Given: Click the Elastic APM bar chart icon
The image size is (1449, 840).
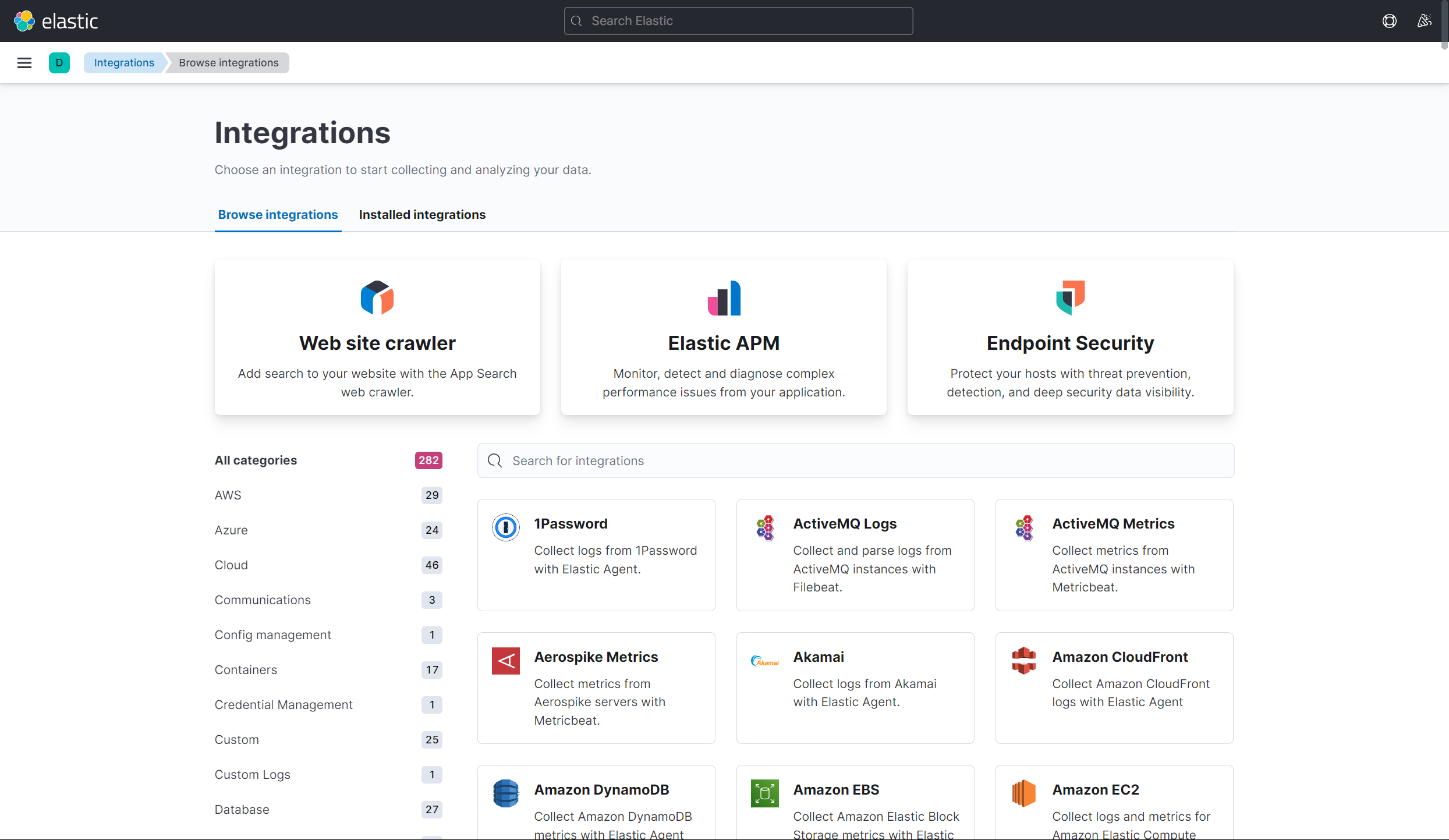Looking at the screenshot, I should [724, 297].
